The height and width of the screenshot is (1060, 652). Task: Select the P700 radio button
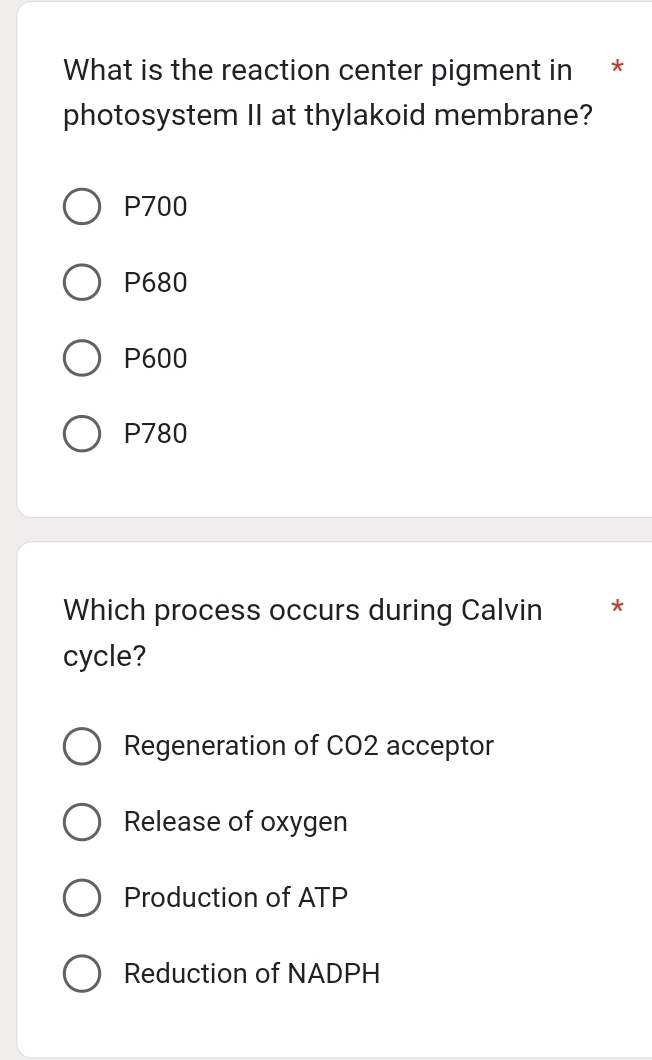pyautogui.click(x=81, y=206)
